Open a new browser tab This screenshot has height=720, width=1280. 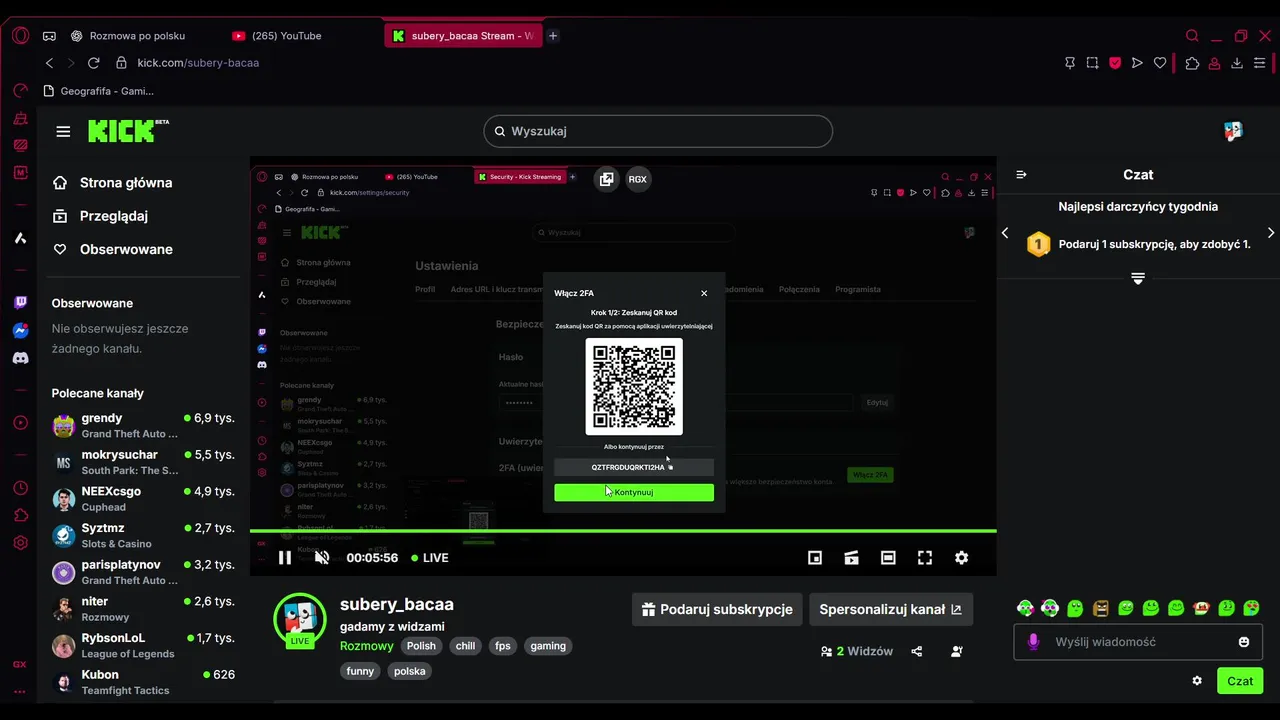coord(553,36)
